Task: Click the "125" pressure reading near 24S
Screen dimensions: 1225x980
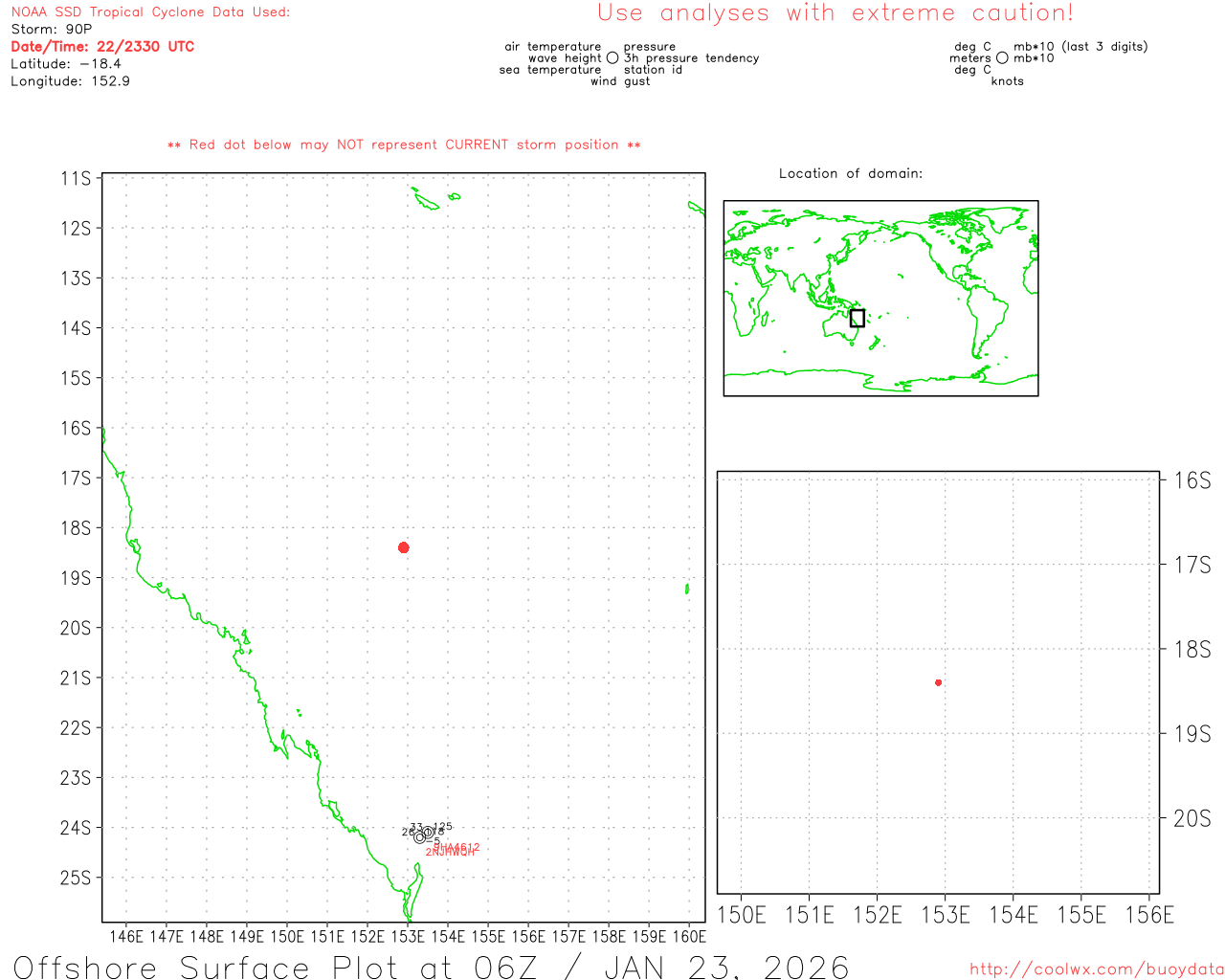Action: coord(443,827)
